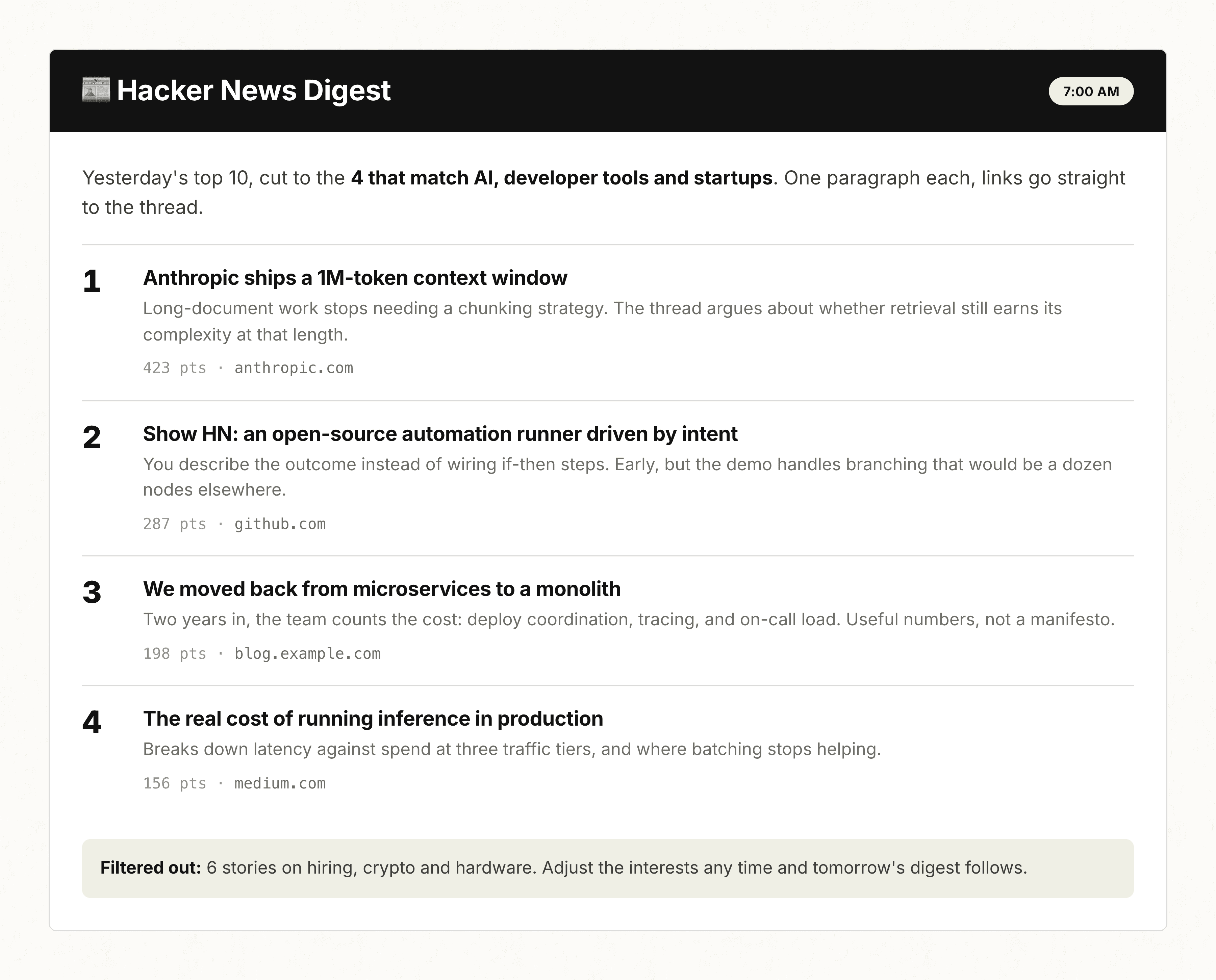Click rank number 2 of the Show HN story
Viewport: 1216px width, 980px height.
(x=92, y=437)
